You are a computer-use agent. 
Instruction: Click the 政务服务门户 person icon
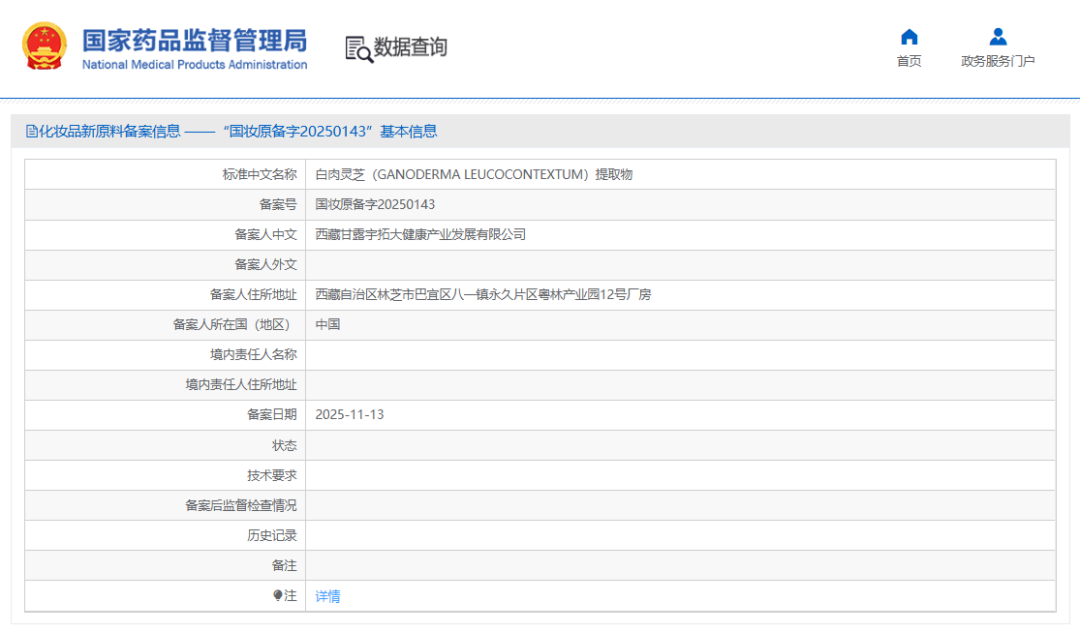tap(997, 35)
